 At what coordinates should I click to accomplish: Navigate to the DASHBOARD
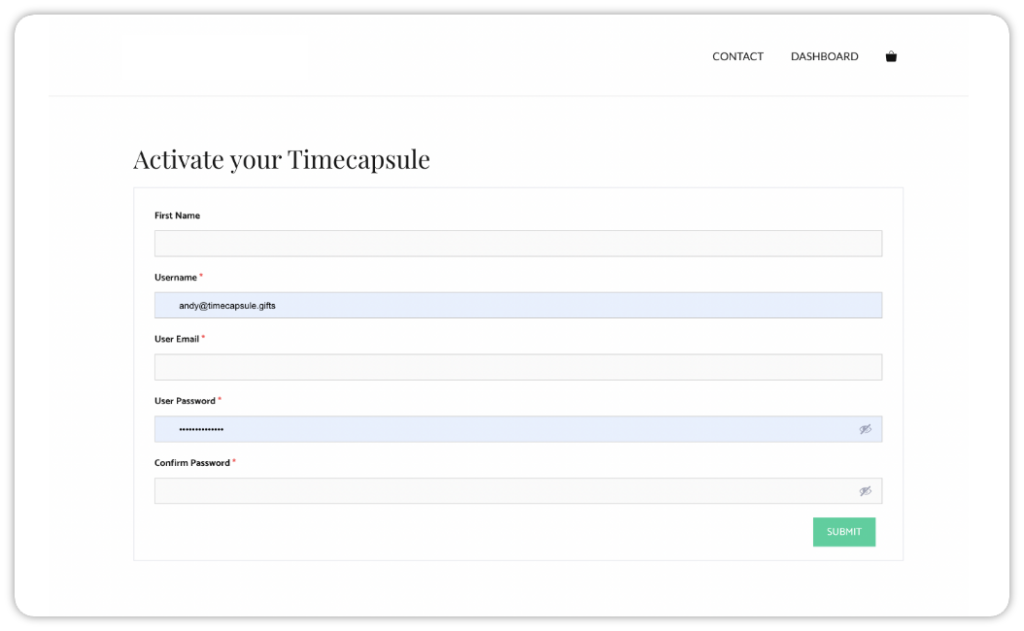pyautogui.click(x=824, y=56)
